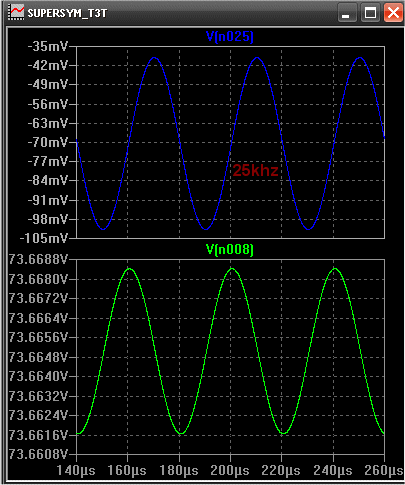Click the 73.6672V axis label
The image size is (405, 485).
38,298
